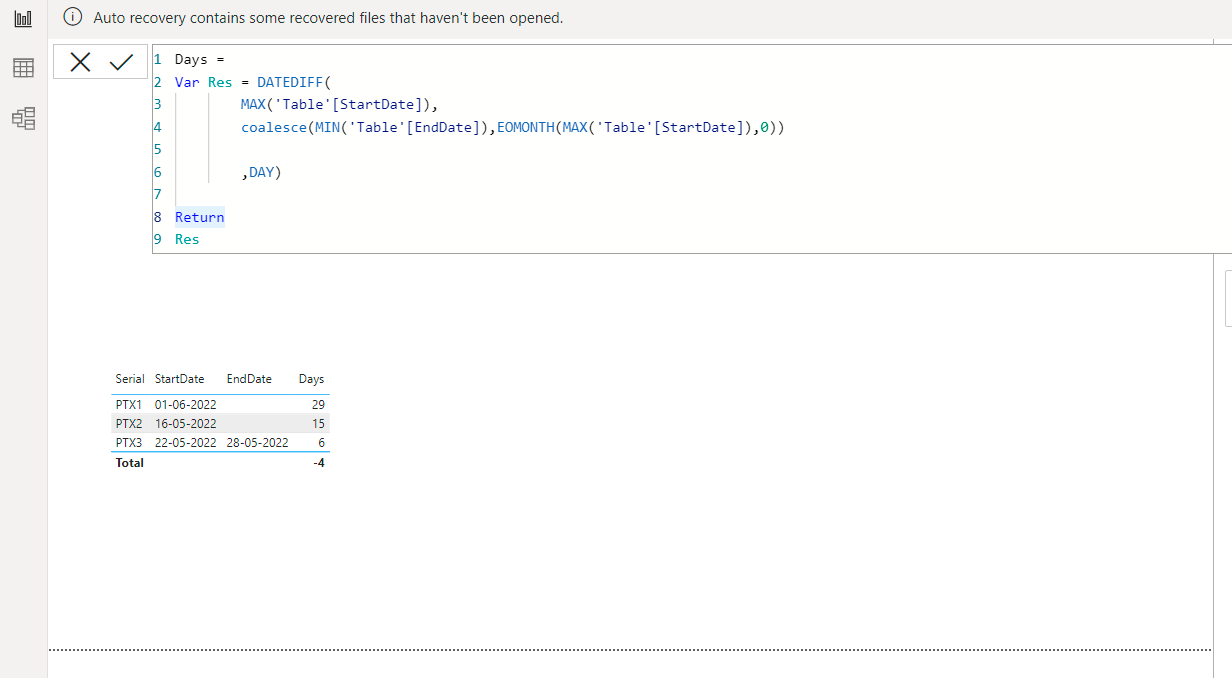Click the Days value 6 for PTX3
1232x678 pixels.
321,442
